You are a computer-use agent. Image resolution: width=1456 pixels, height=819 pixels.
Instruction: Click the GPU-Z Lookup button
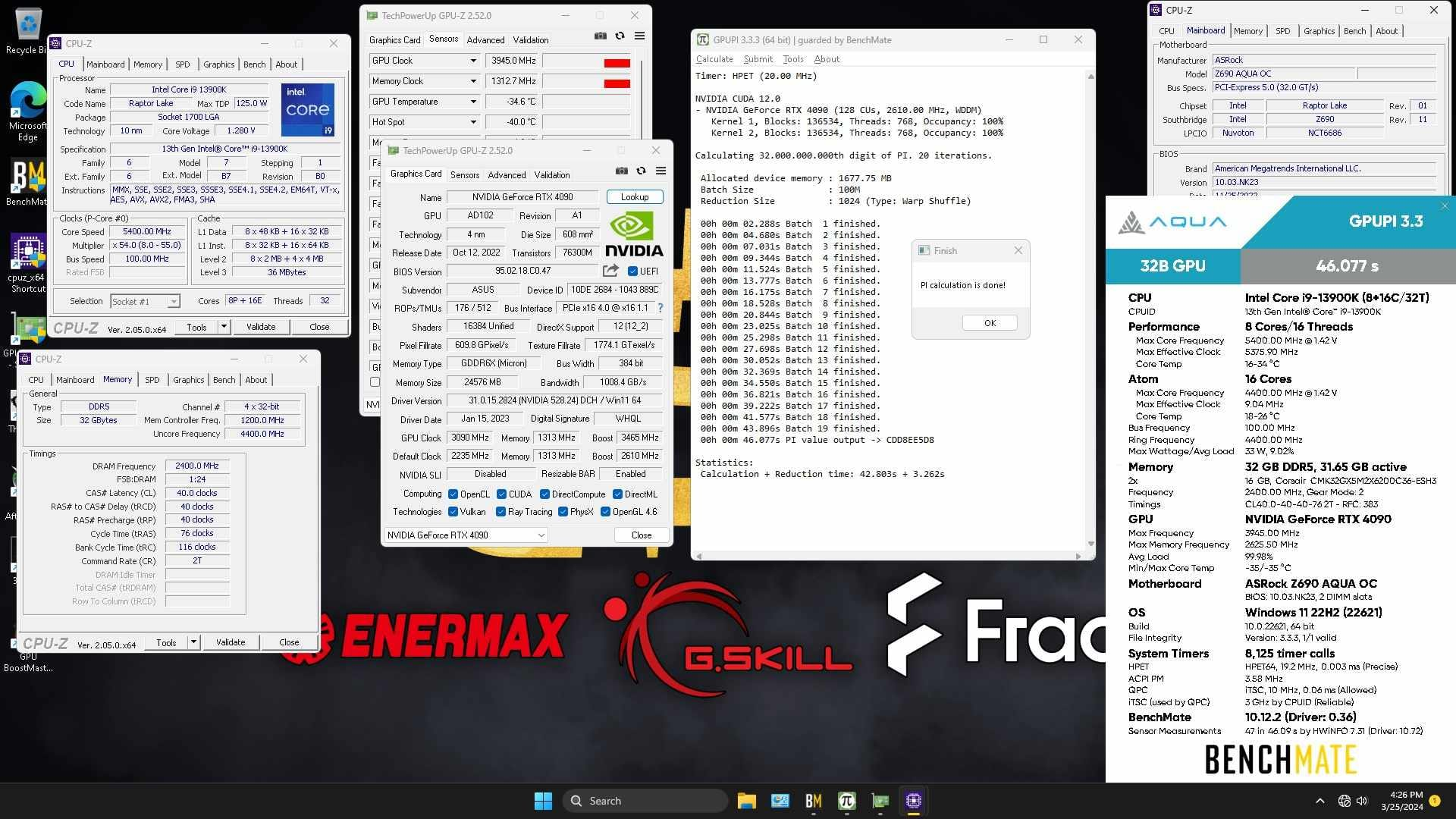click(x=635, y=197)
